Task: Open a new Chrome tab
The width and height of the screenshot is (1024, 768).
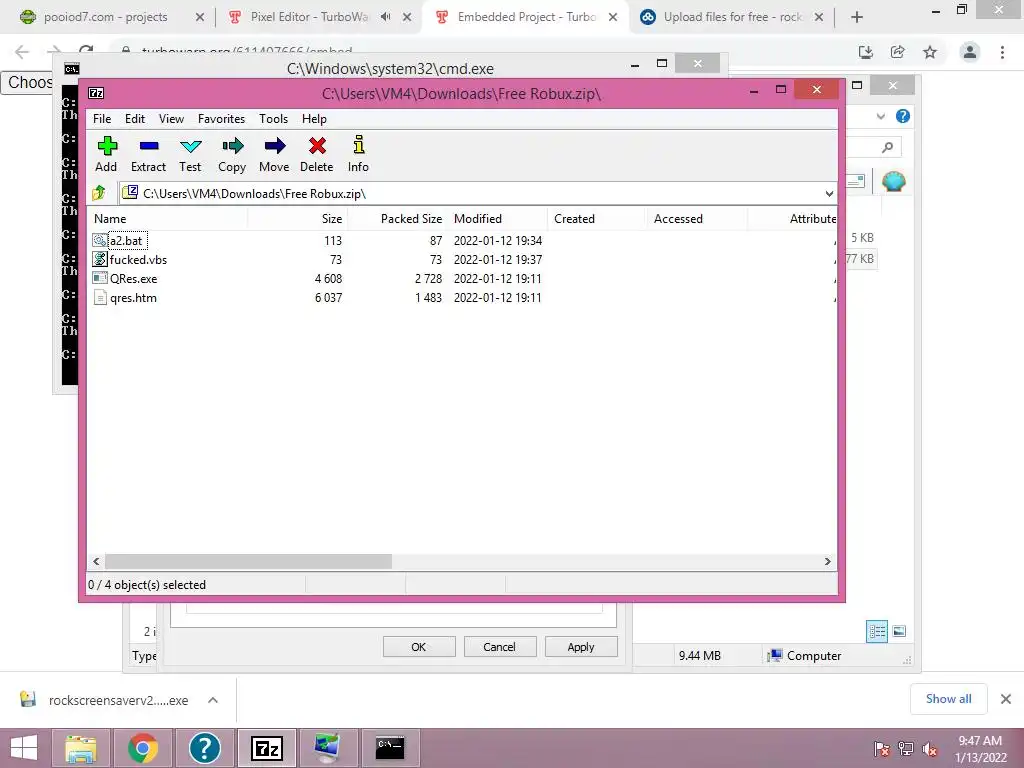Action: tap(857, 17)
